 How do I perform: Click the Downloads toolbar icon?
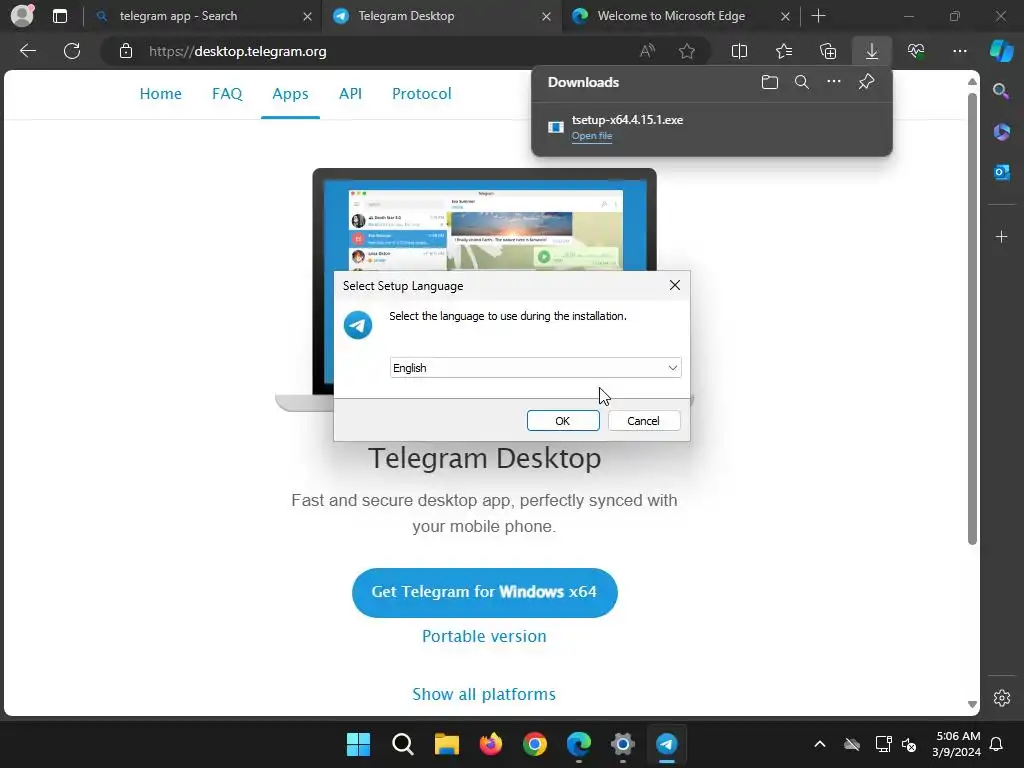click(x=872, y=51)
